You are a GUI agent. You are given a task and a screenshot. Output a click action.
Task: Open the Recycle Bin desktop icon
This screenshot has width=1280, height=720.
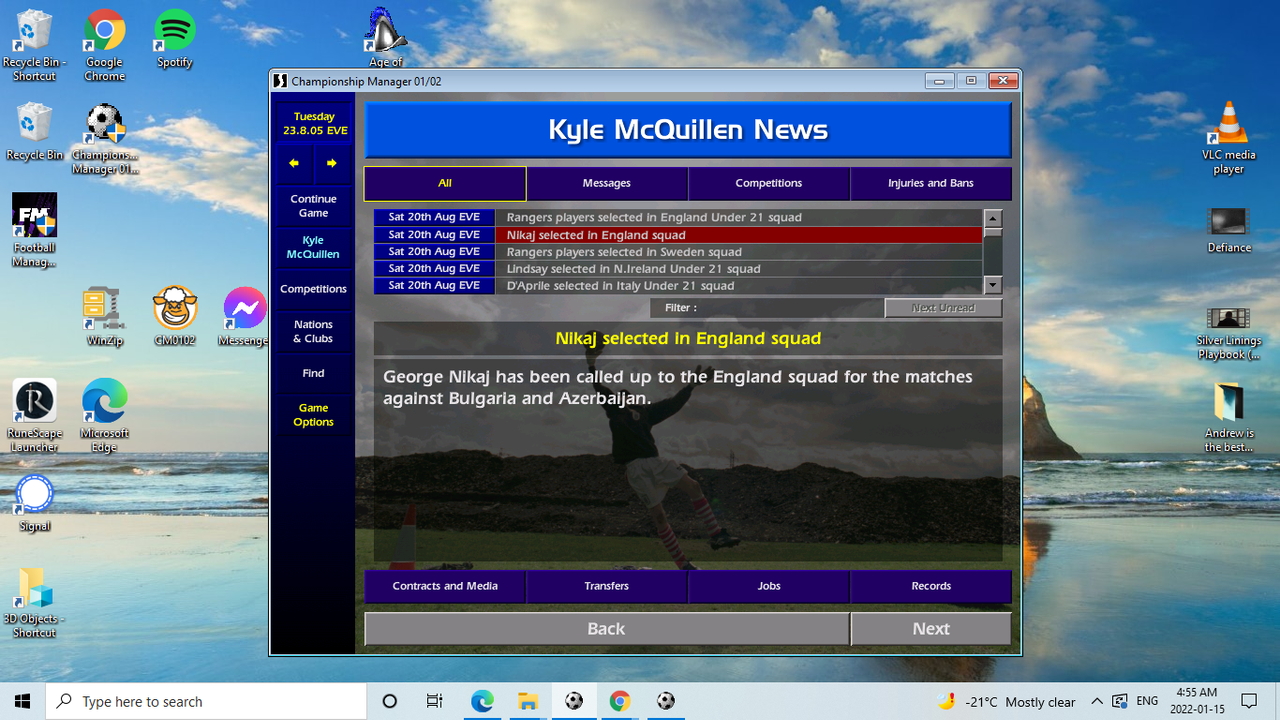pyautogui.click(x=34, y=132)
